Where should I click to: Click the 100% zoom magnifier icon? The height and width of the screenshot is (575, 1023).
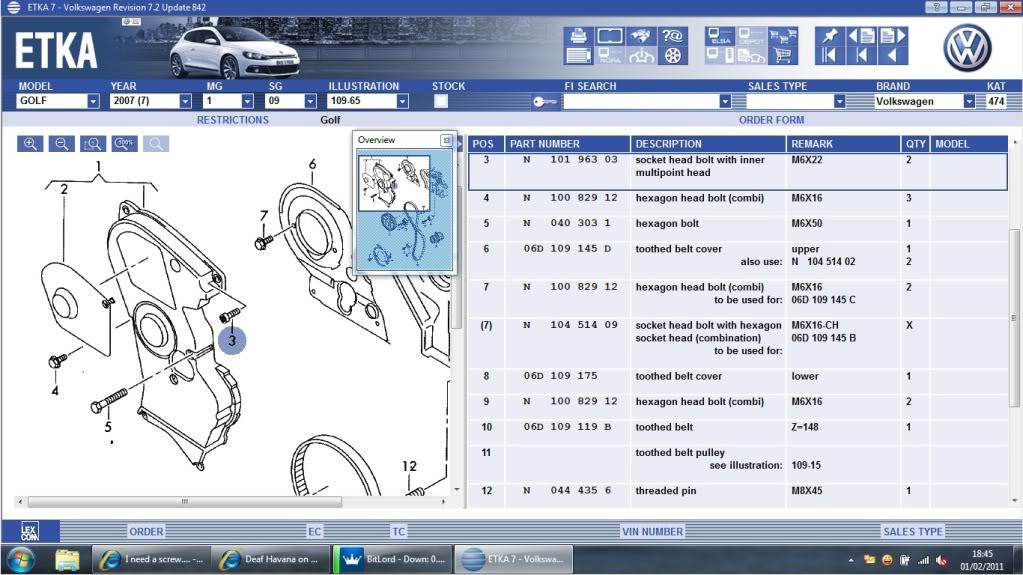tap(124, 144)
